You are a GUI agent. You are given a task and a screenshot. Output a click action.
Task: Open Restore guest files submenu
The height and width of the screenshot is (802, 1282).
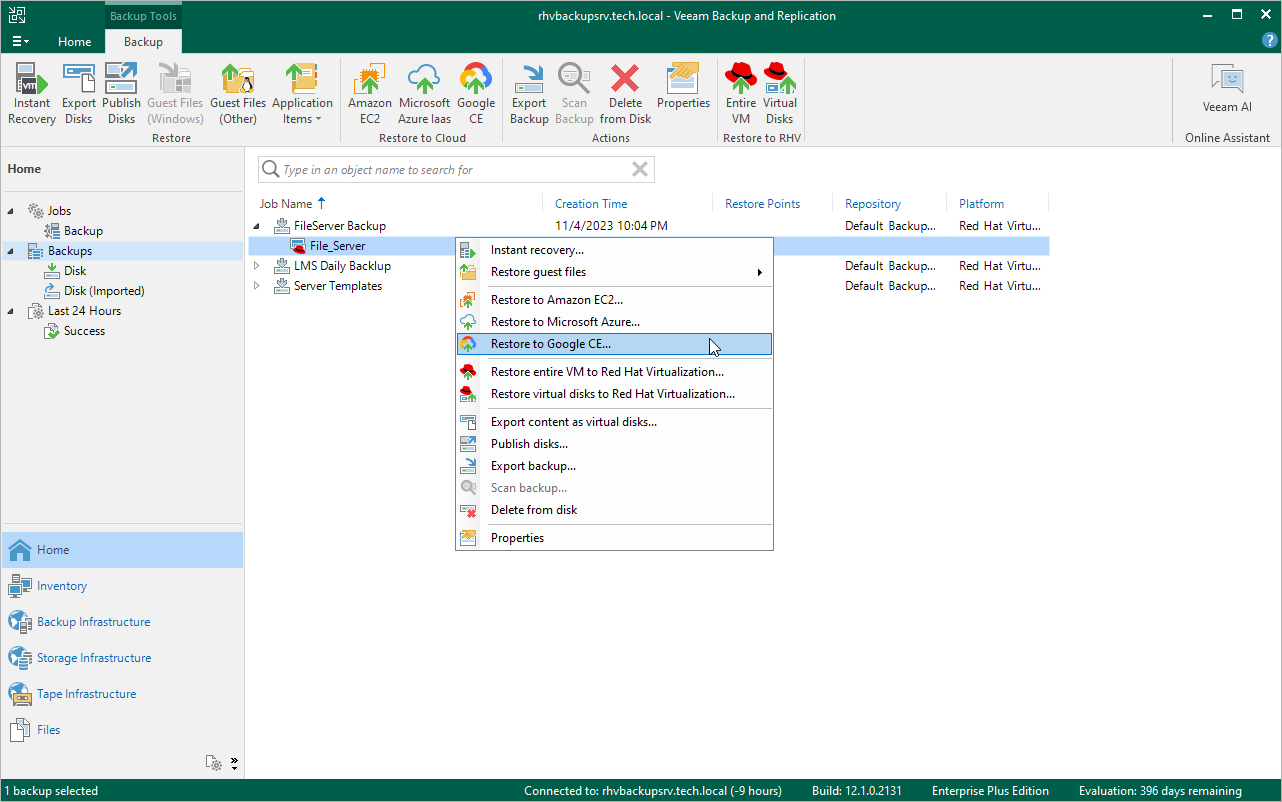tap(615, 272)
